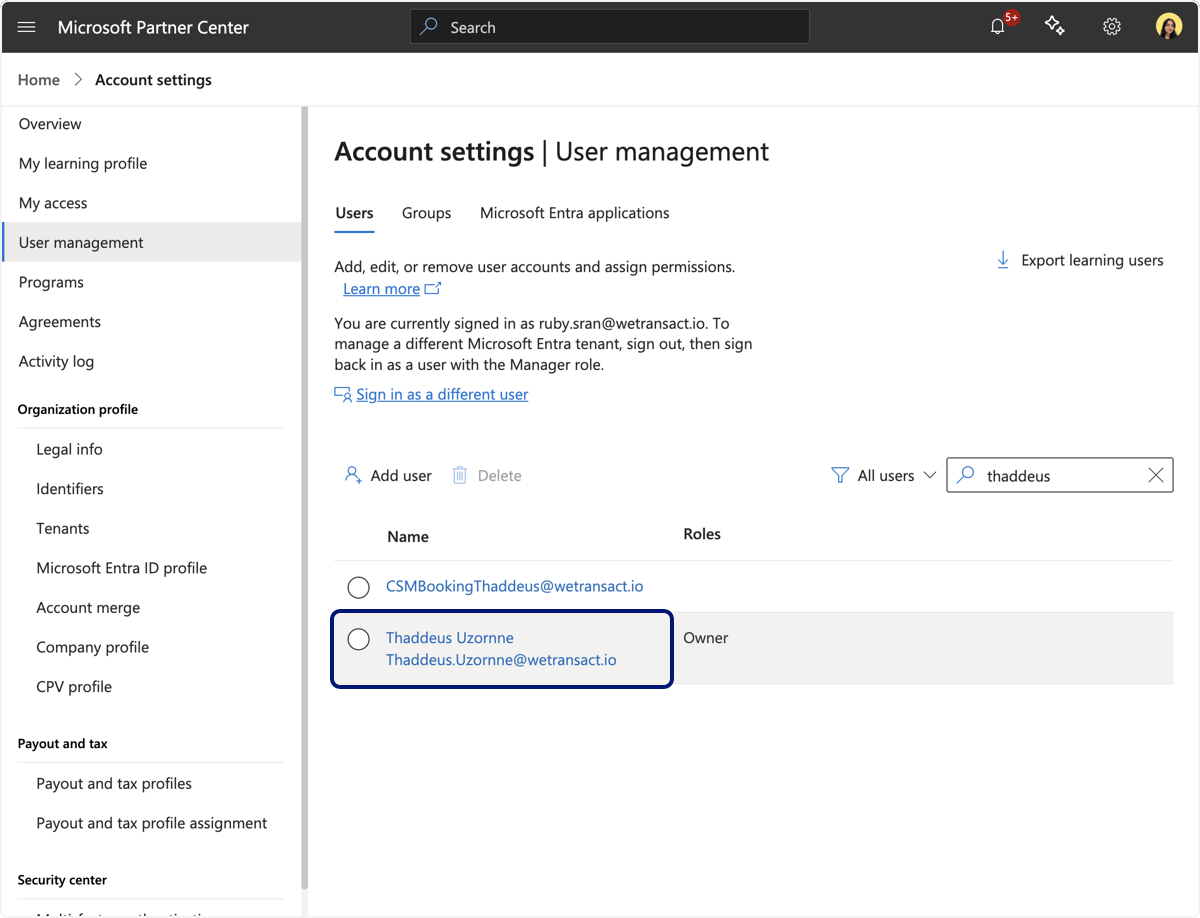Click the sign-in user icon beside Sign in as a different user
The width and height of the screenshot is (1200, 918).
click(343, 394)
